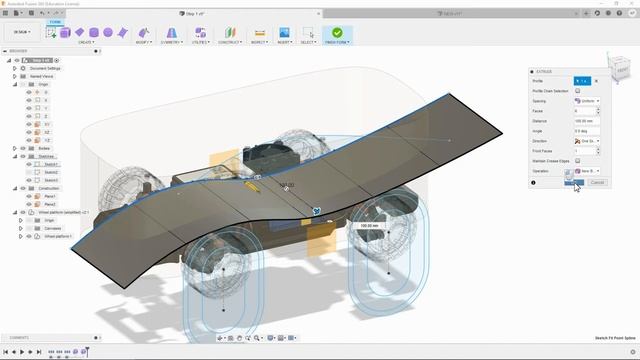640x360 pixels.
Task: Toggle Maintain Crease Edges checkbox
Action: pos(578,161)
